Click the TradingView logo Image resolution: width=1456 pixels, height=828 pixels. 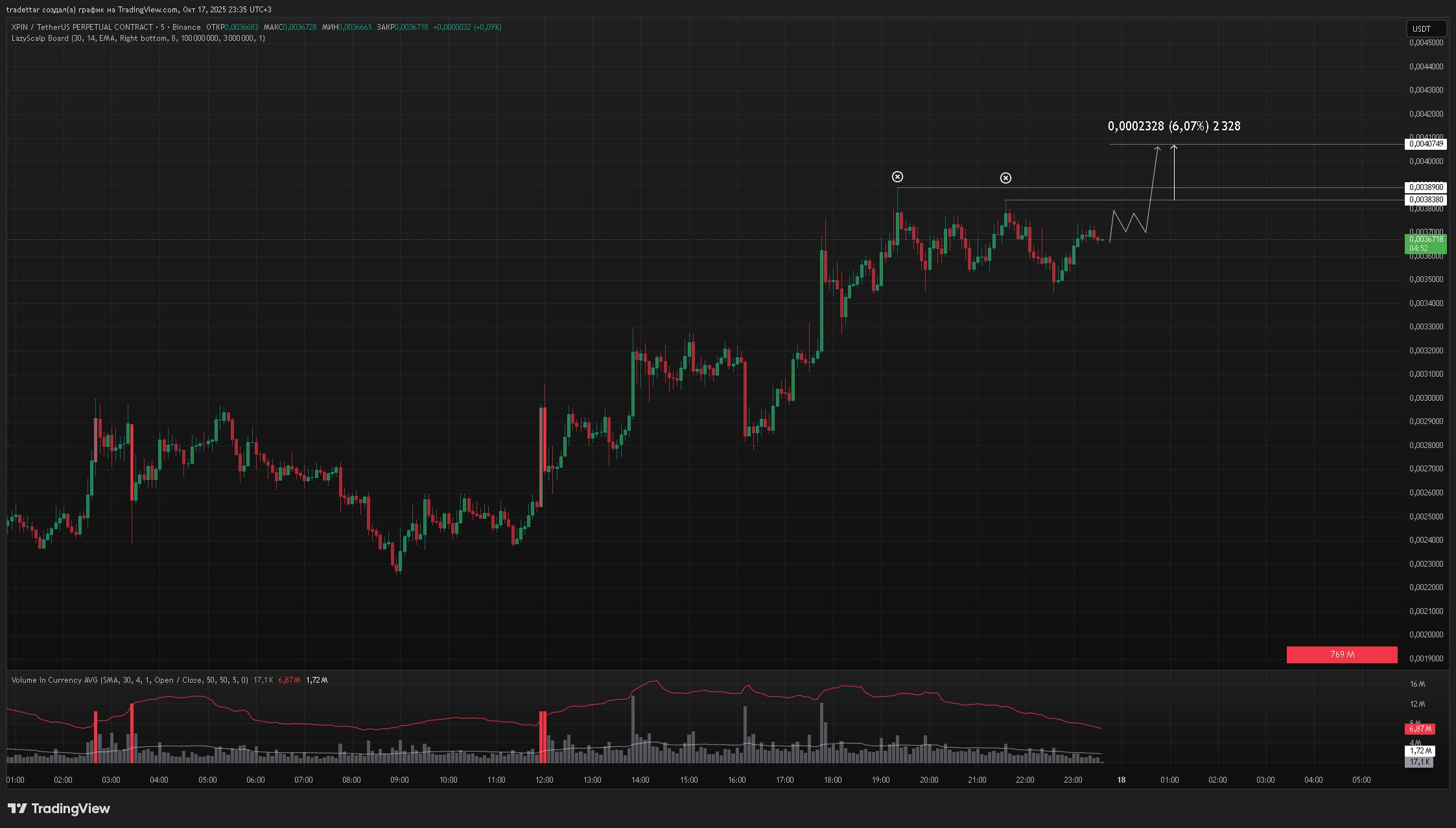point(59,809)
